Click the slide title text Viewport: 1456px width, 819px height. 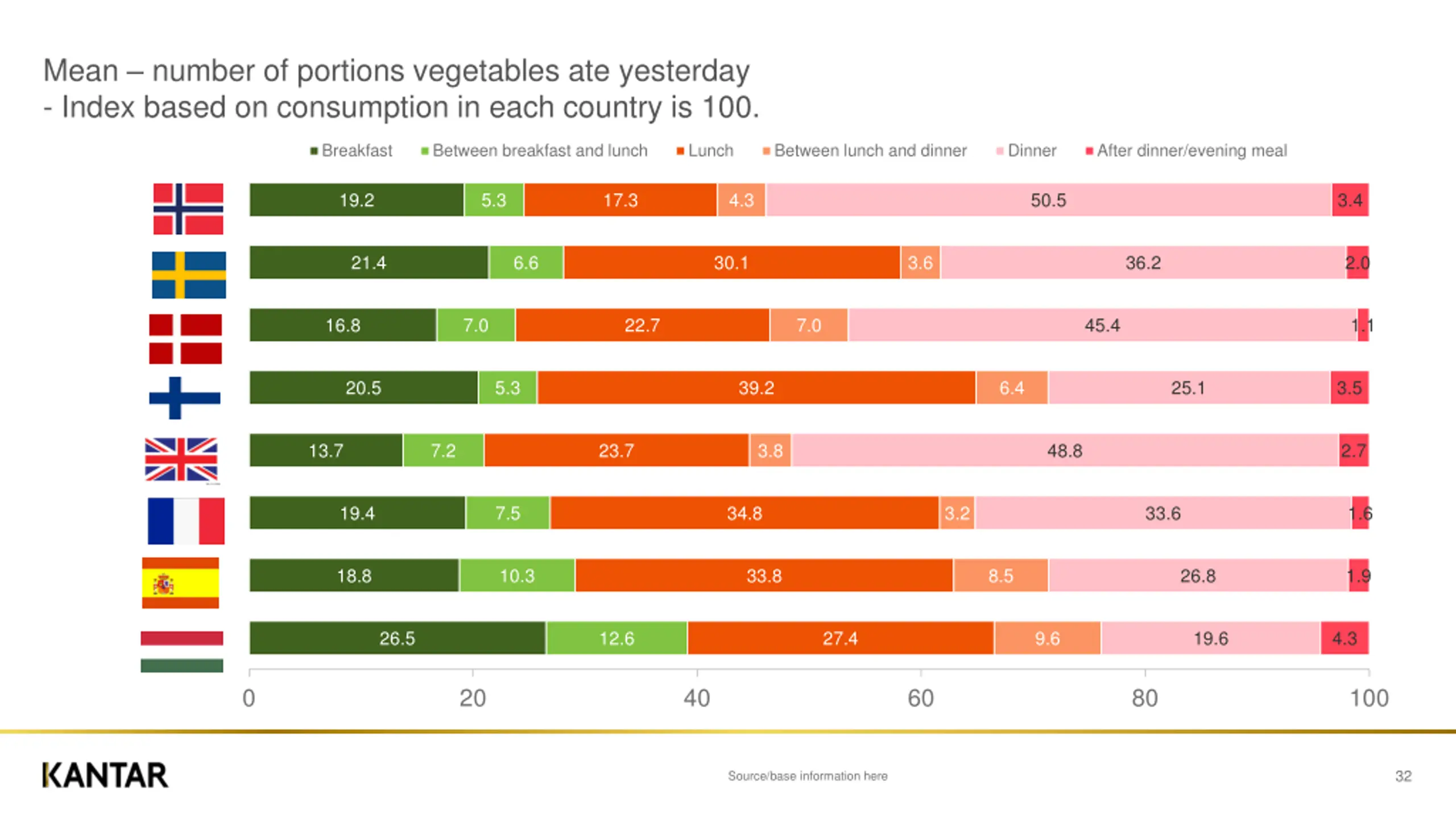point(401,89)
